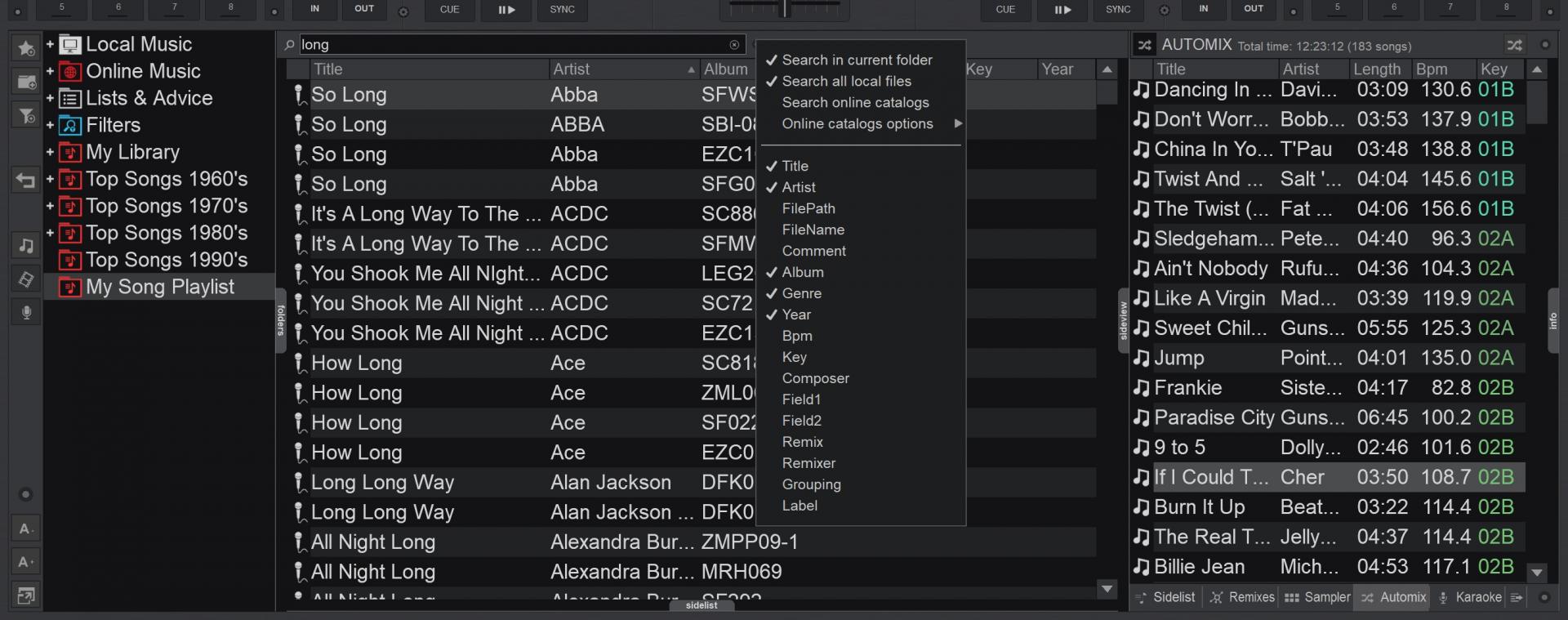Clear the search box with the X icon
The height and width of the screenshot is (620, 1568).
(x=734, y=45)
